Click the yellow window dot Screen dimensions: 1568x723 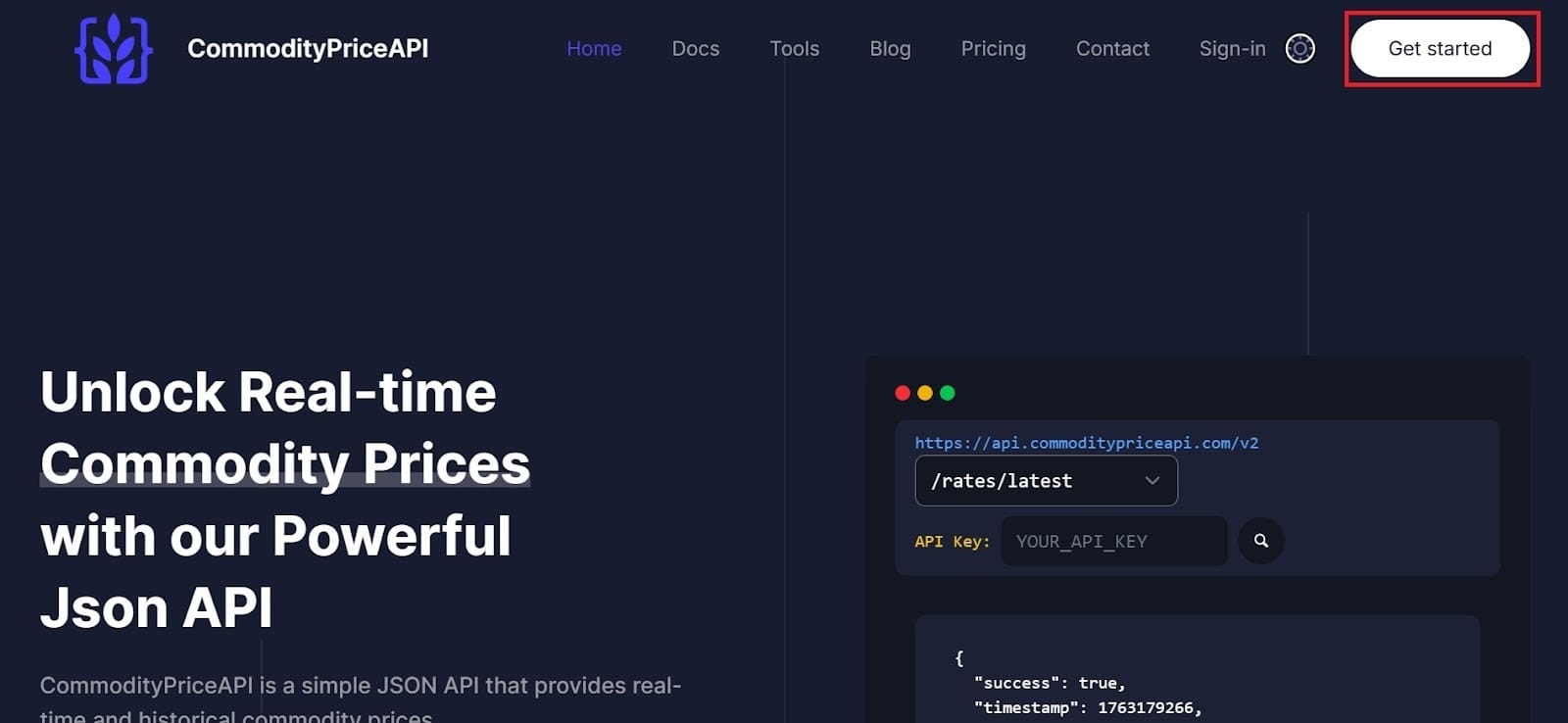pos(924,393)
